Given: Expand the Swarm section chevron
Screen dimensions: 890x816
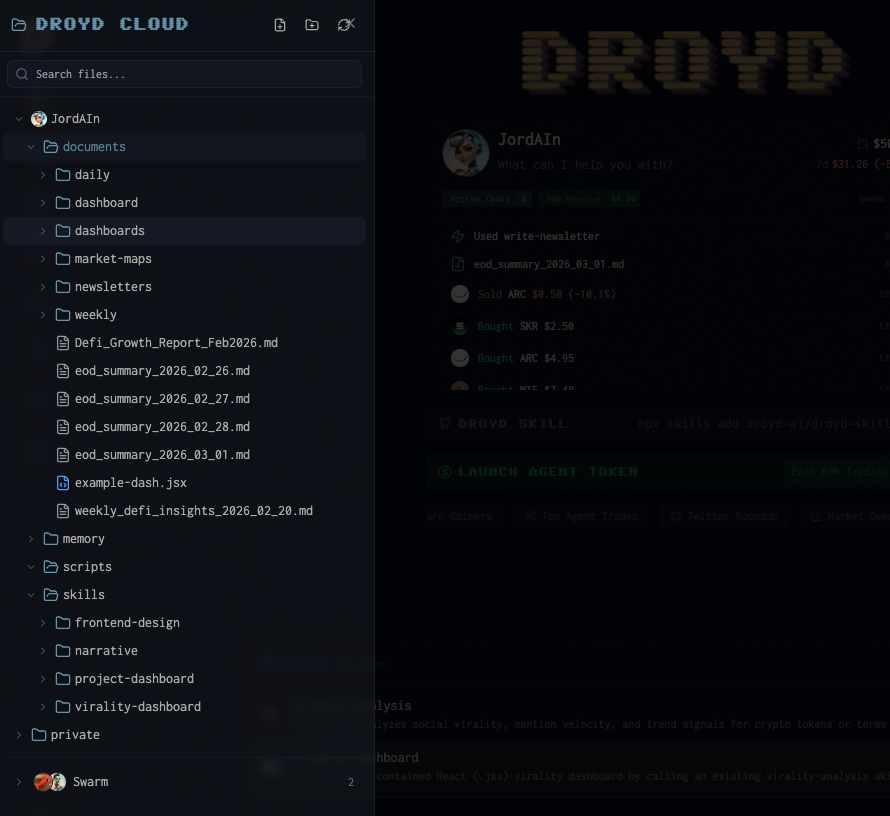Looking at the screenshot, I should [x=19, y=782].
